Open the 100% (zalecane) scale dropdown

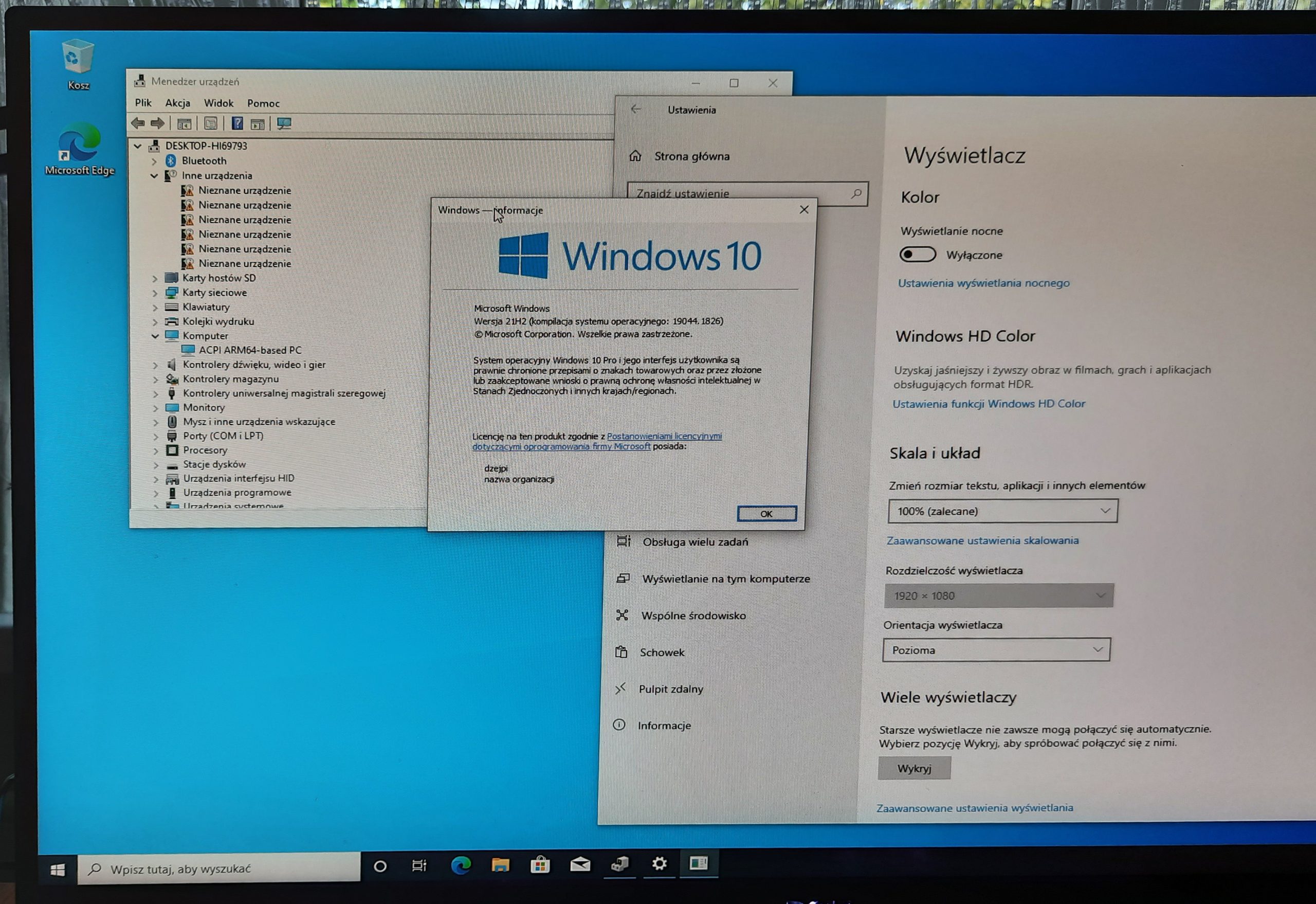point(1003,511)
